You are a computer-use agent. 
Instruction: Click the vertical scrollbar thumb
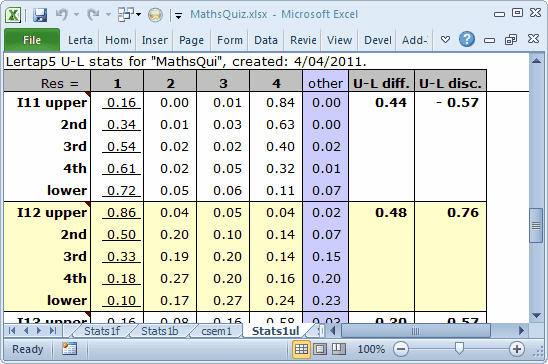tap(536, 225)
